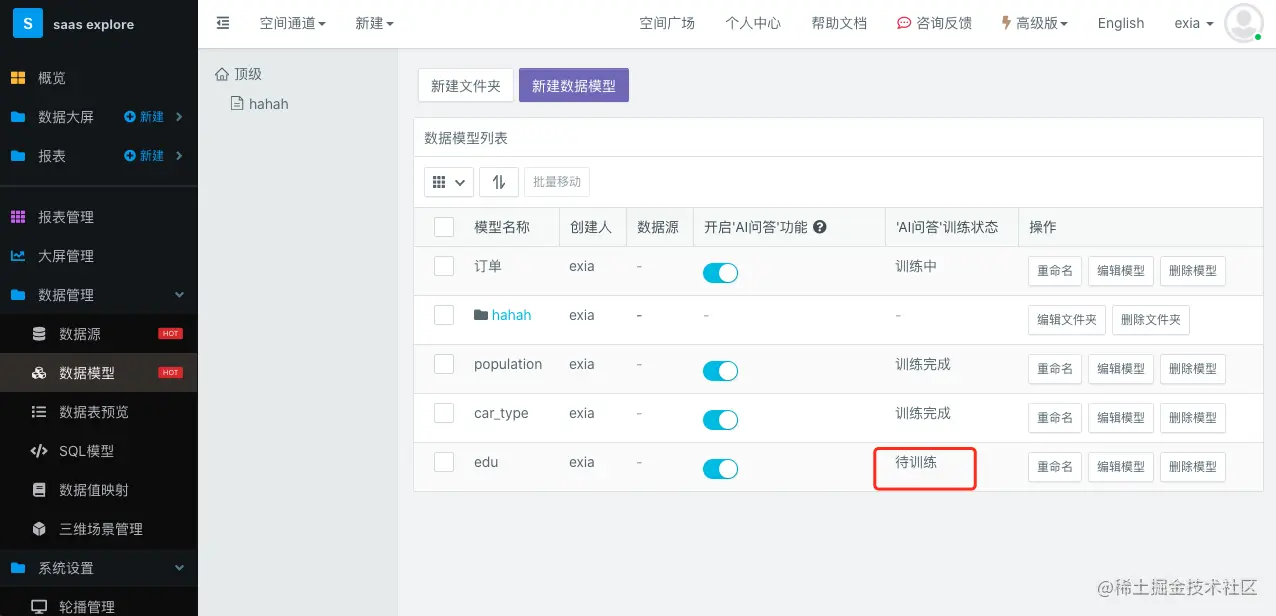
Task: Click 编辑文件夹 for the hahah row
Action: 1067,320
